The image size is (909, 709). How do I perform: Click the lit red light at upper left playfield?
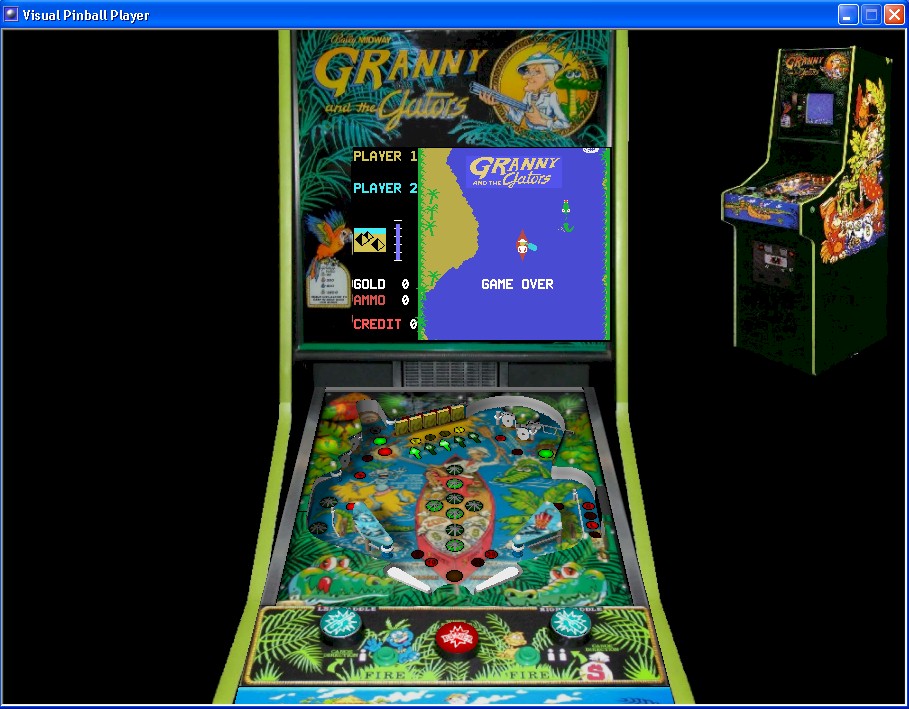click(x=384, y=451)
